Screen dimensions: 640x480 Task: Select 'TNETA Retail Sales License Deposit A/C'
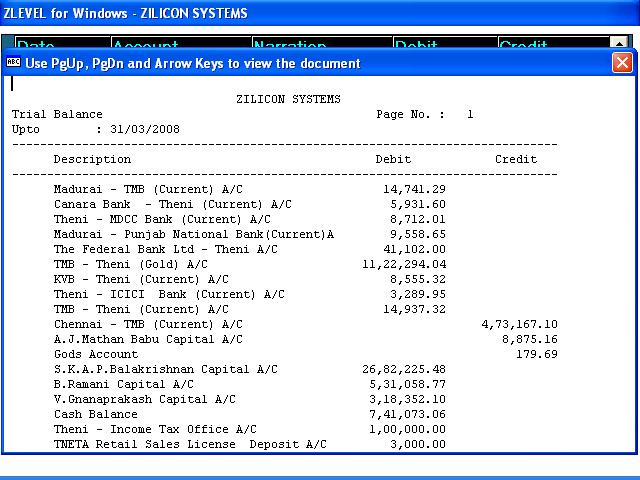point(190,444)
